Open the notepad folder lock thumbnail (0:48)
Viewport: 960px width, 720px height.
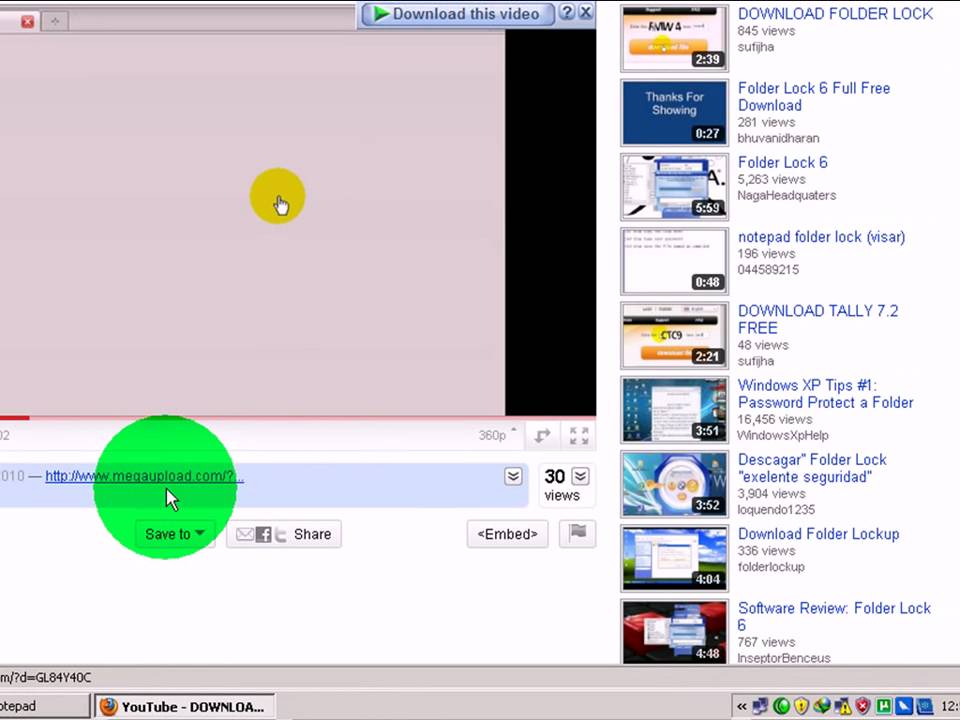[674, 261]
